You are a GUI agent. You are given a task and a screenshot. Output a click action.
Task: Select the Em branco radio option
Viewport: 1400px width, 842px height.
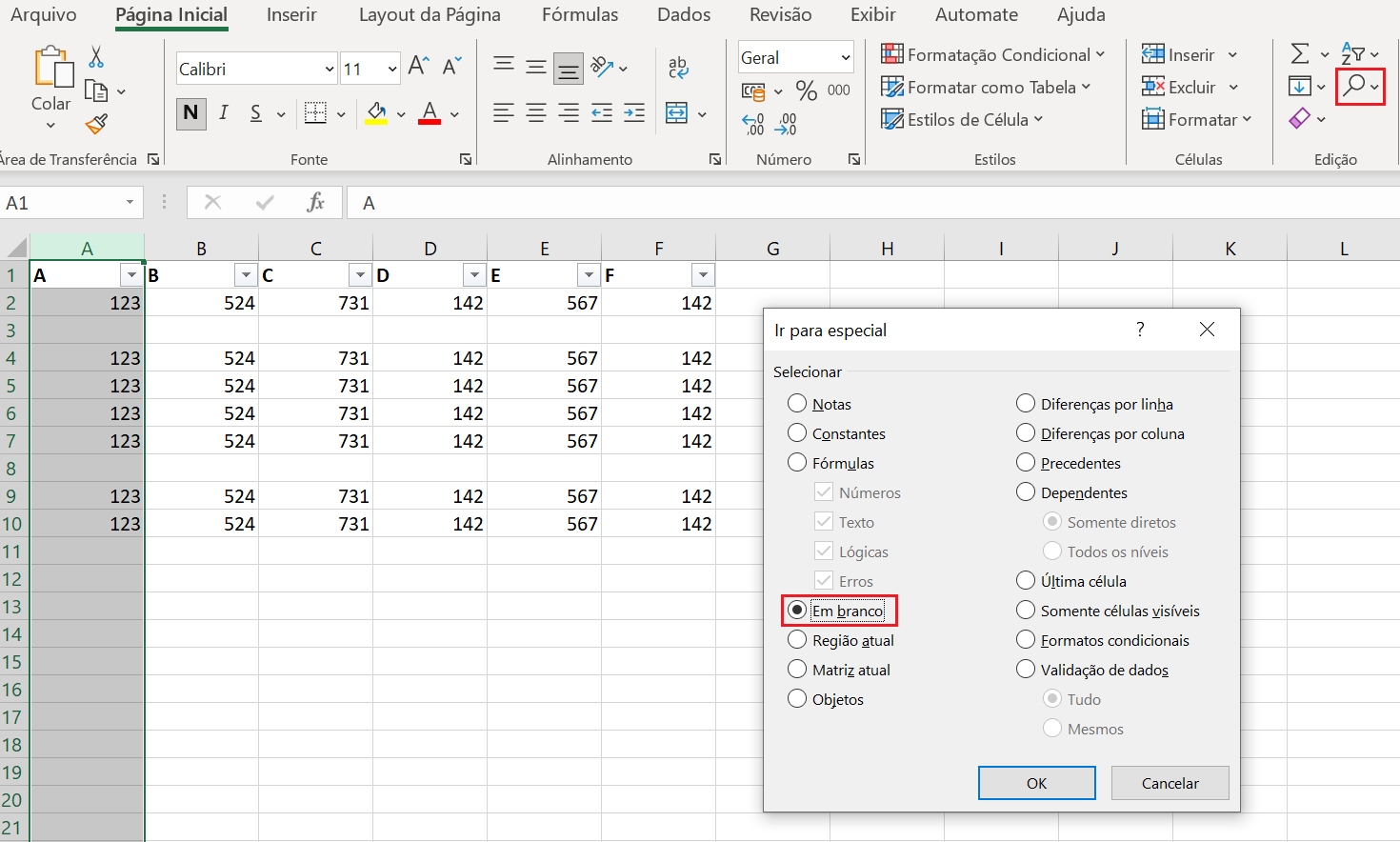click(797, 611)
